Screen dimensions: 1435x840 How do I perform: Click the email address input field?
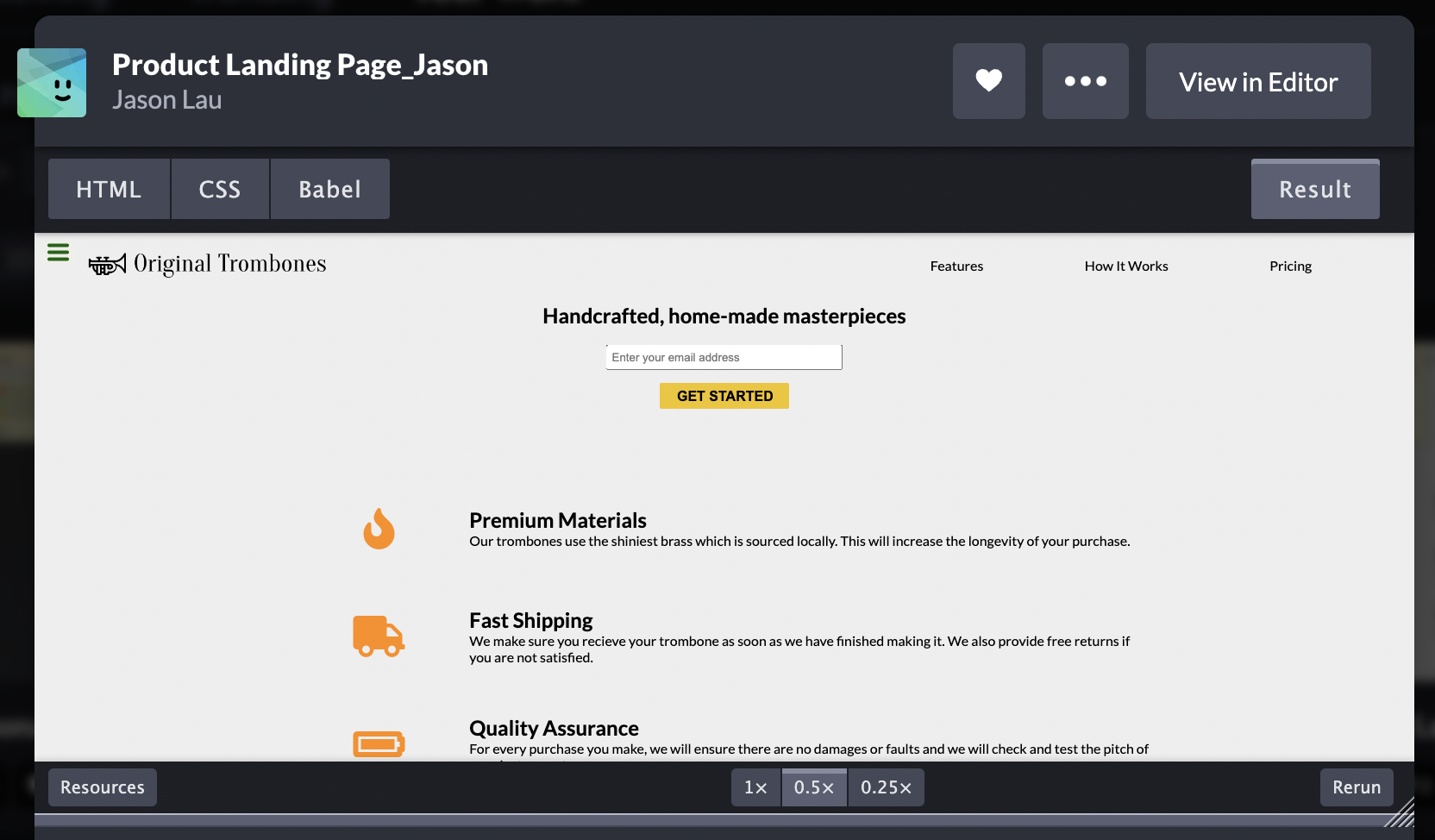[724, 356]
